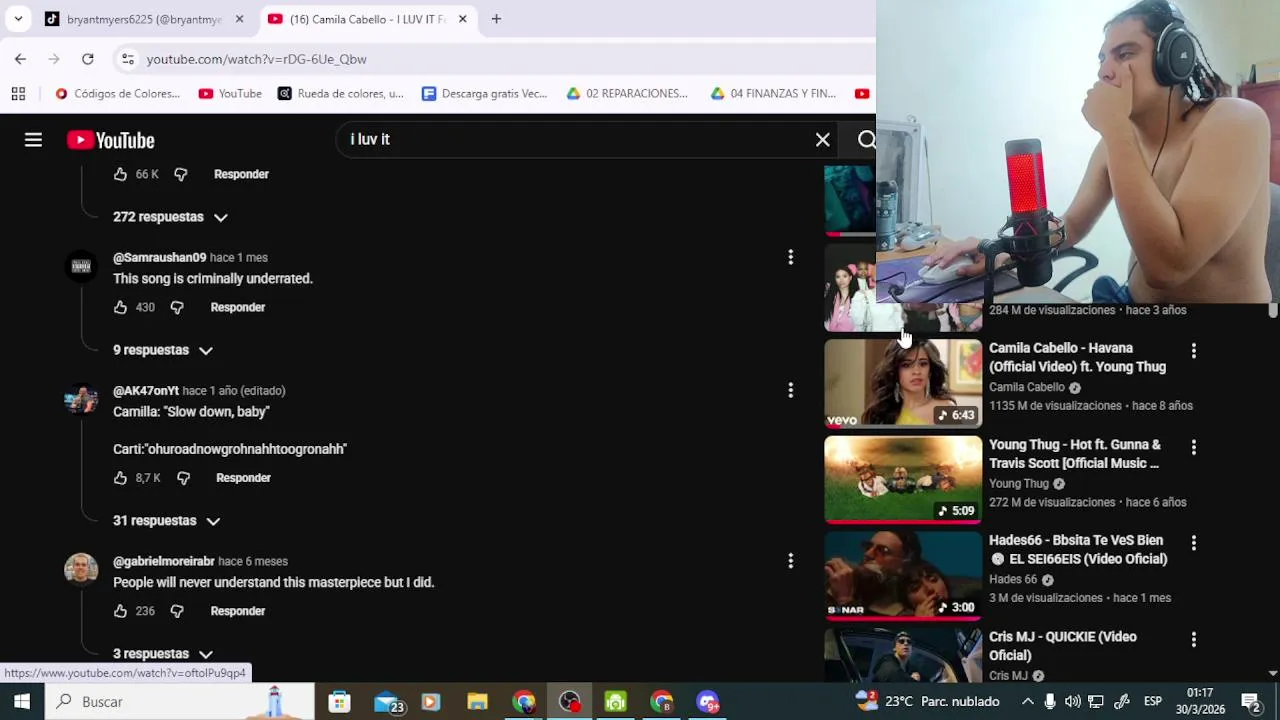Reply to @gabrielmoreirabr's comment
The image size is (1280, 720).
click(238, 611)
